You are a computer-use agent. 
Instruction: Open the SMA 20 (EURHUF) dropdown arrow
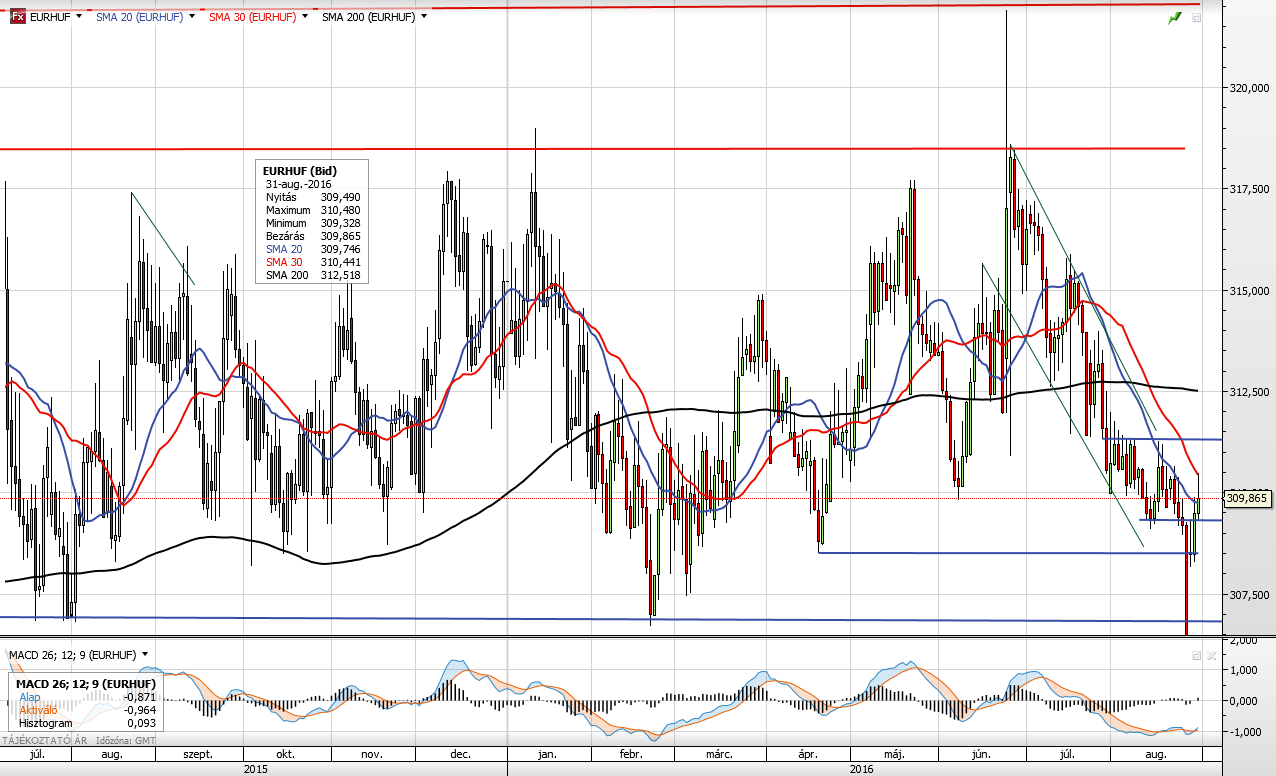coord(190,17)
